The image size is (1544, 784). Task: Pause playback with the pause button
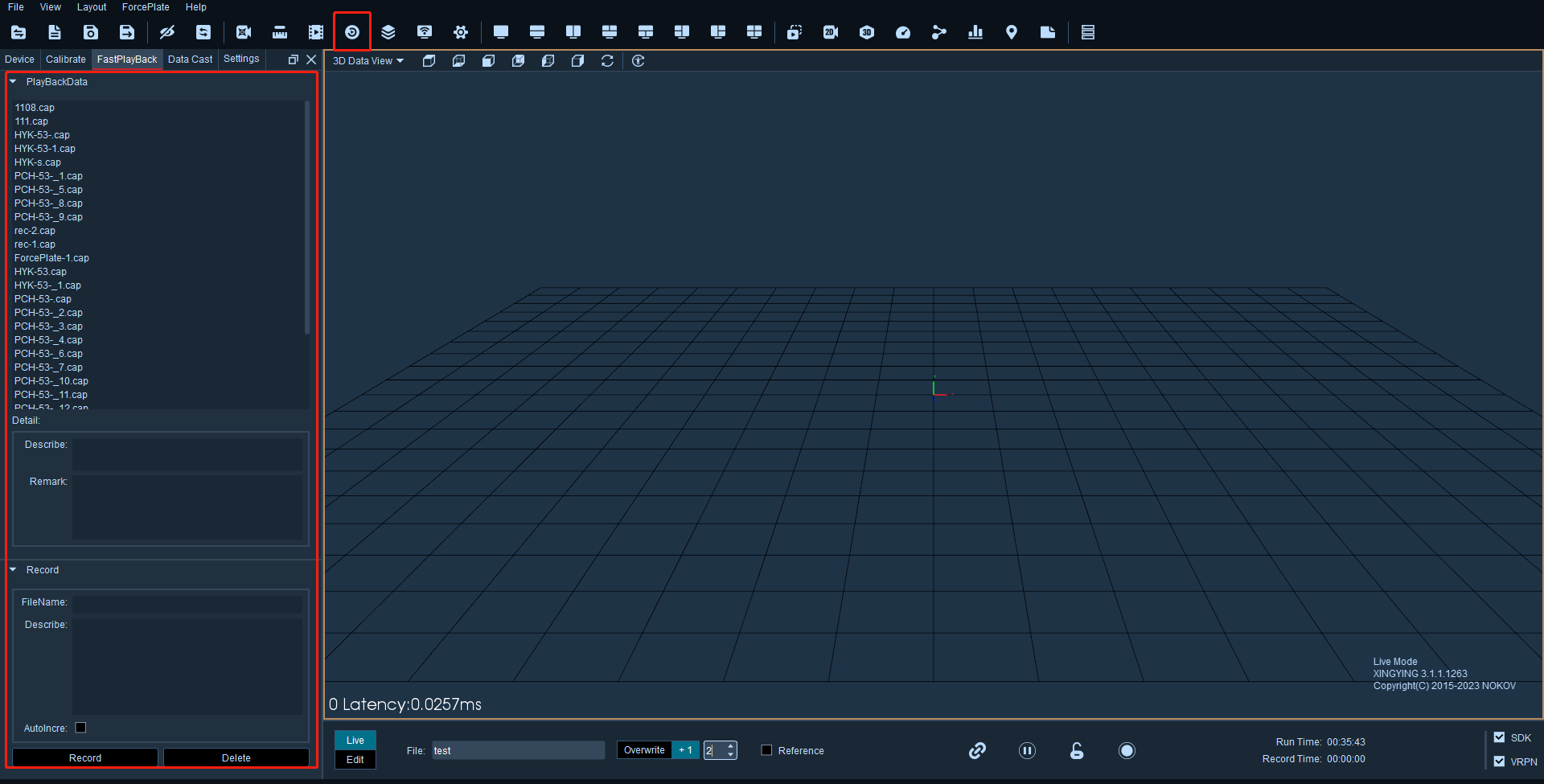tap(1027, 750)
